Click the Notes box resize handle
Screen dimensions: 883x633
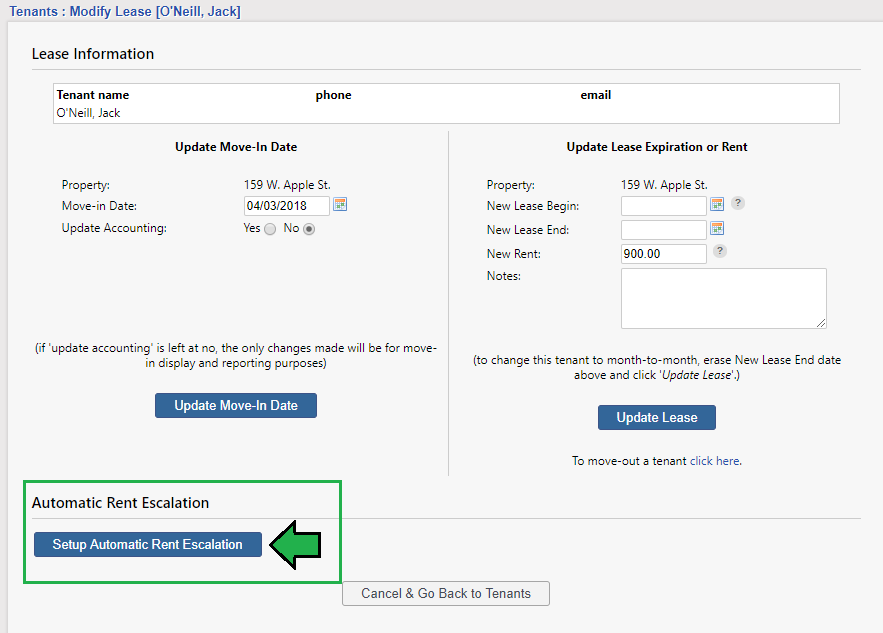pyautogui.click(x=821, y=323)
